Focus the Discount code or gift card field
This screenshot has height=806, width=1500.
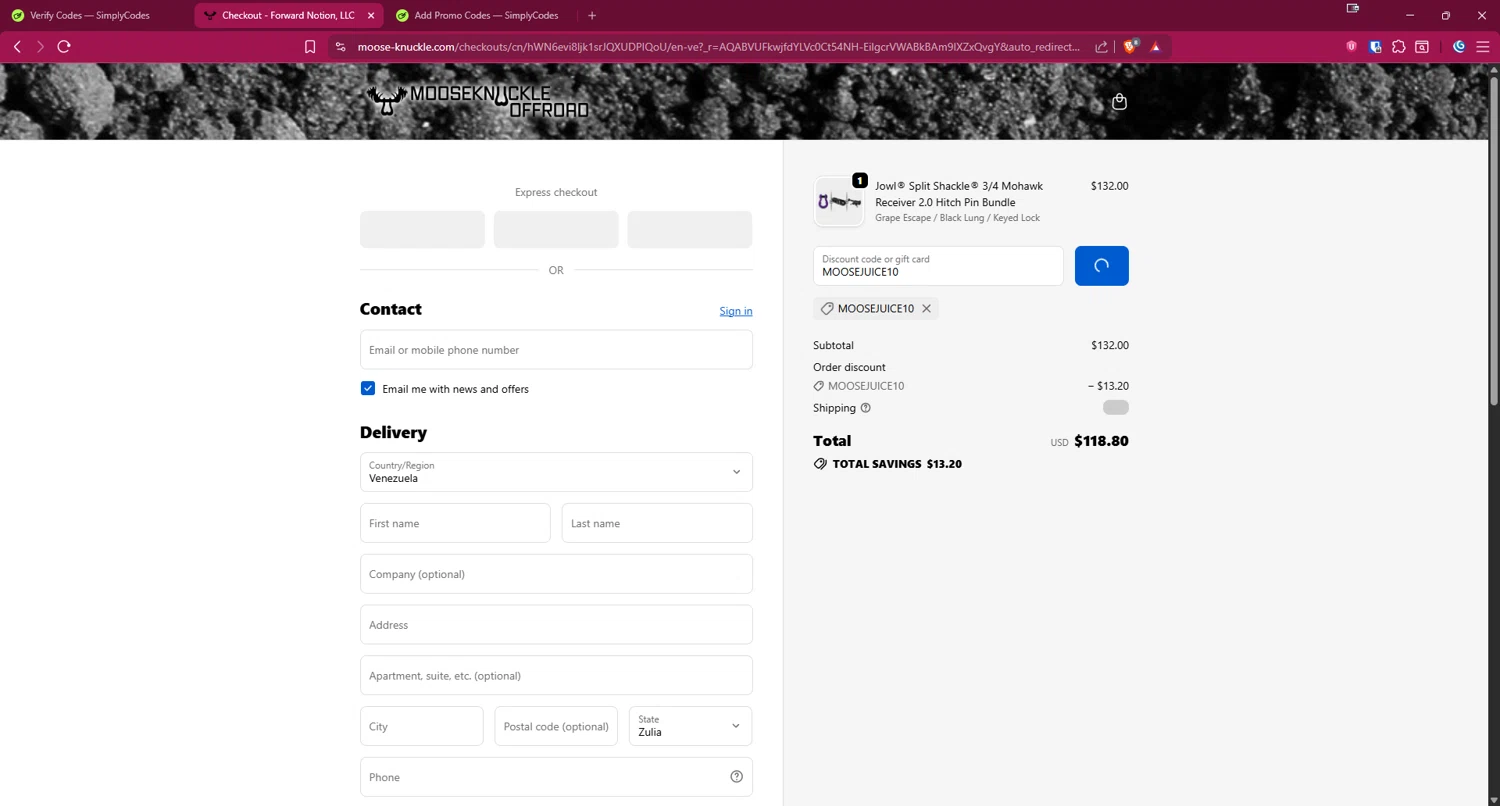tap(938, 266)
